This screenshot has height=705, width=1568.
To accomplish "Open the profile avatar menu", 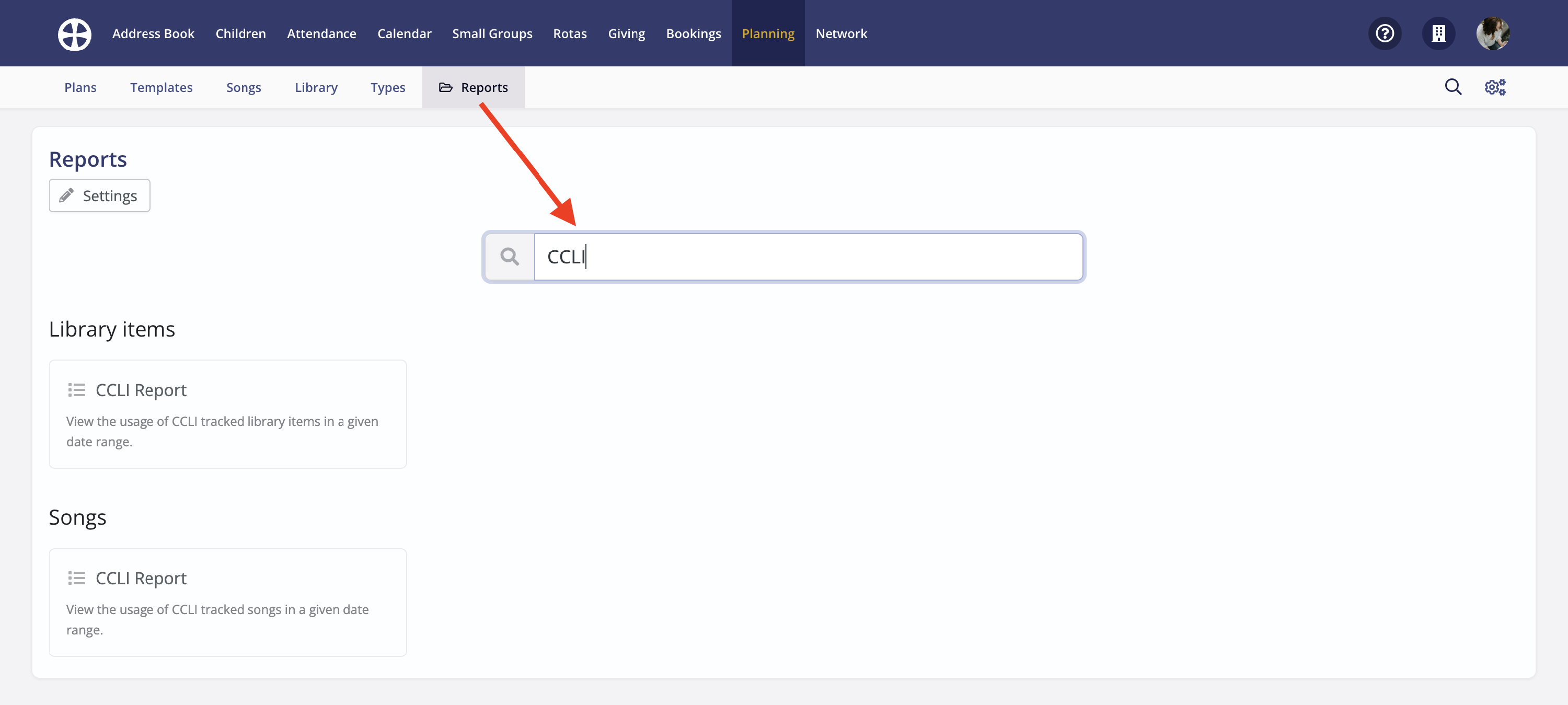I will 1493,33.
